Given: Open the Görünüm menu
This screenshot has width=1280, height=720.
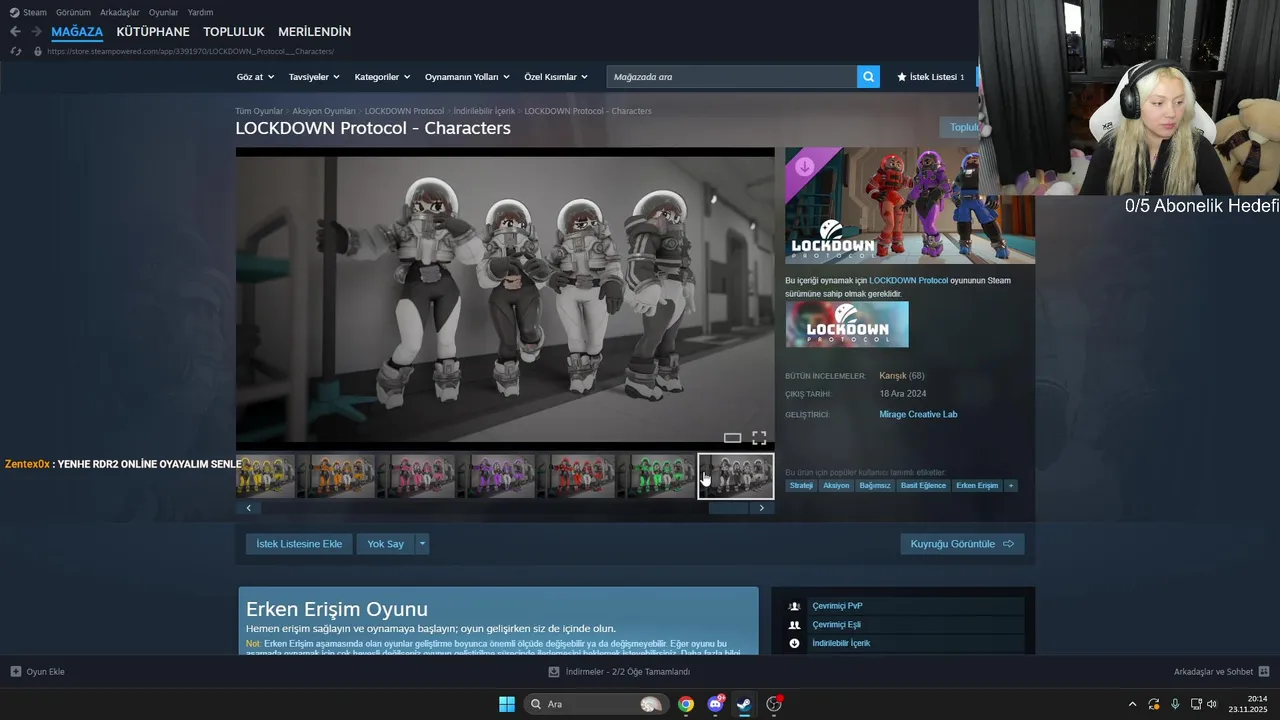Looking at the screenshot, I should point(73,12).
